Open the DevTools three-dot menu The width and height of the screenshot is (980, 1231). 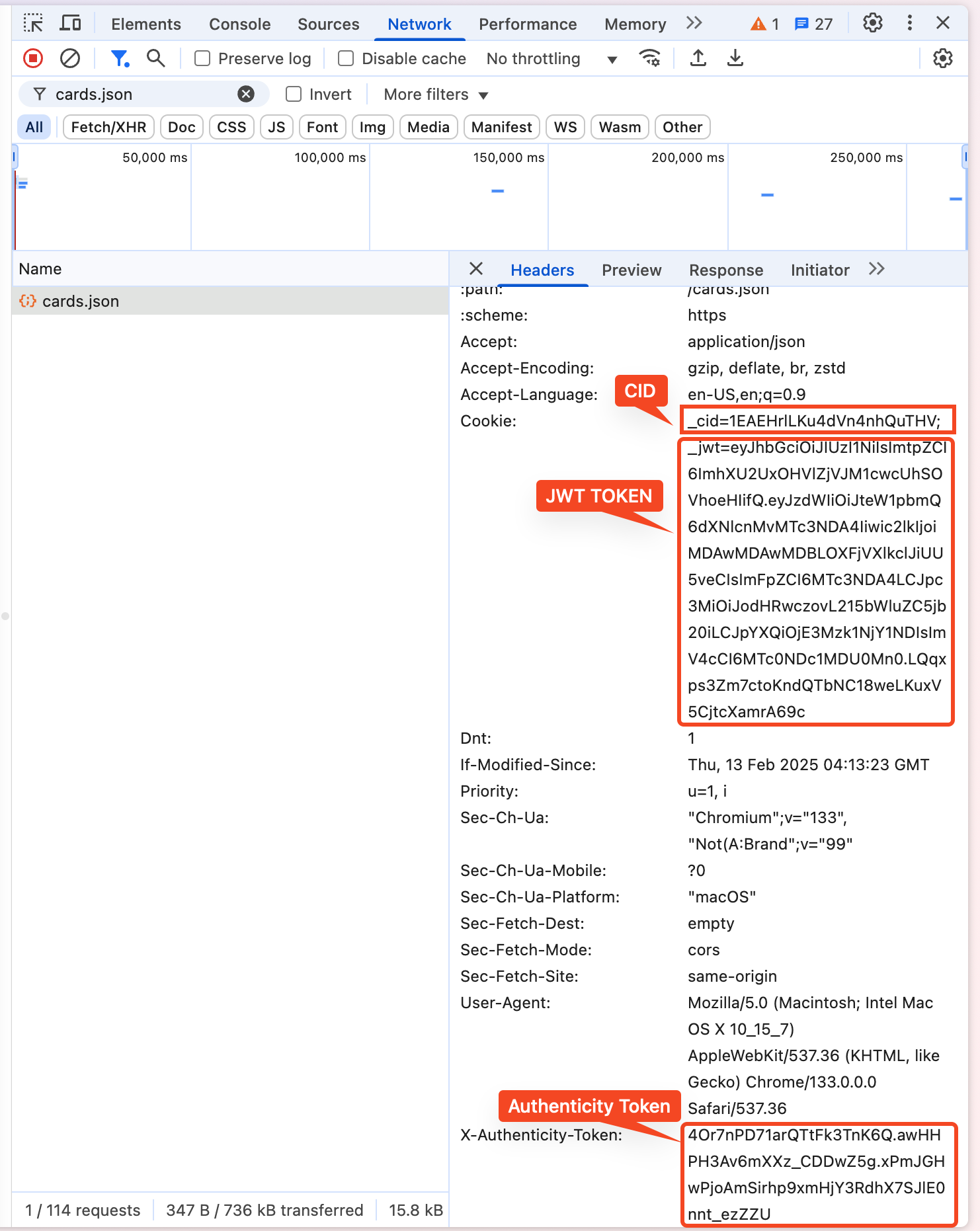[x=910, y=24]
